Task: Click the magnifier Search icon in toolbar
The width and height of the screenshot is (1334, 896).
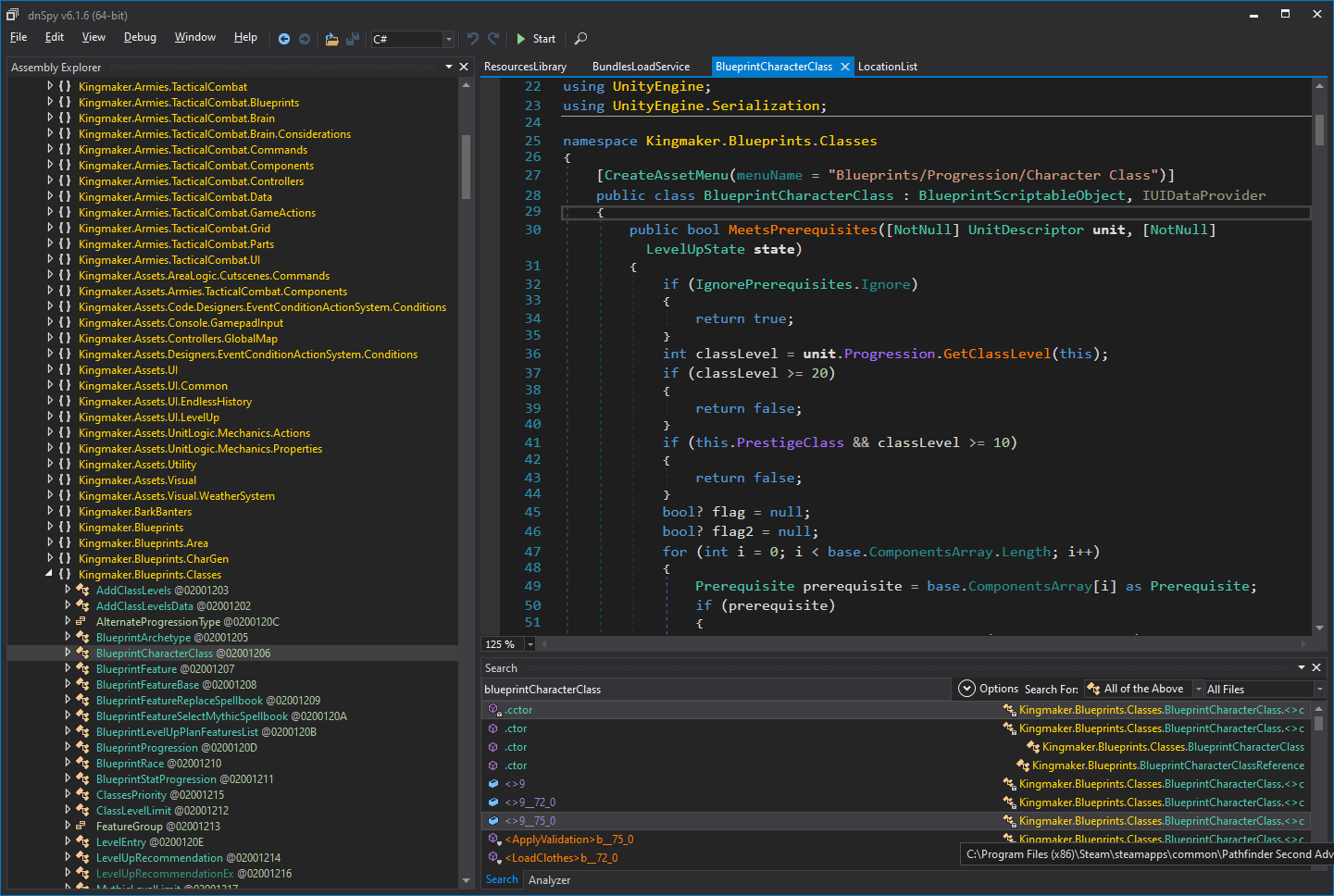Action: pos(580,39)
